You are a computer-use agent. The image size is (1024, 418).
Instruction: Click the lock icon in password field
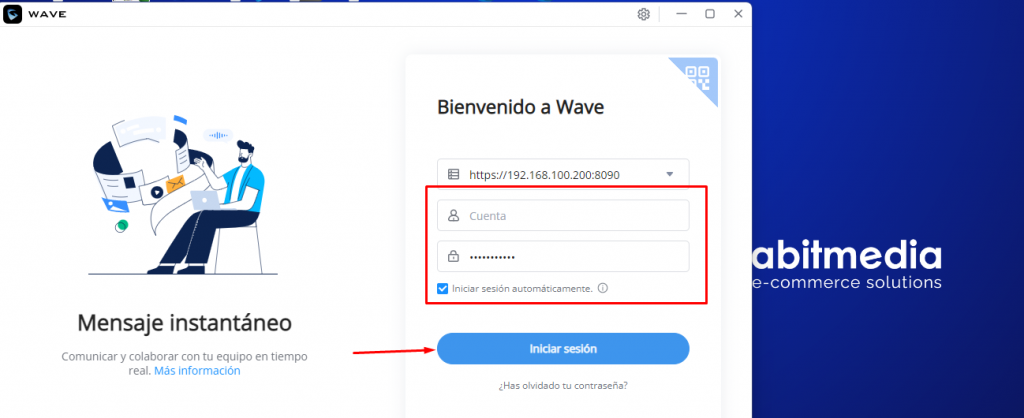[x=453, y=257]
